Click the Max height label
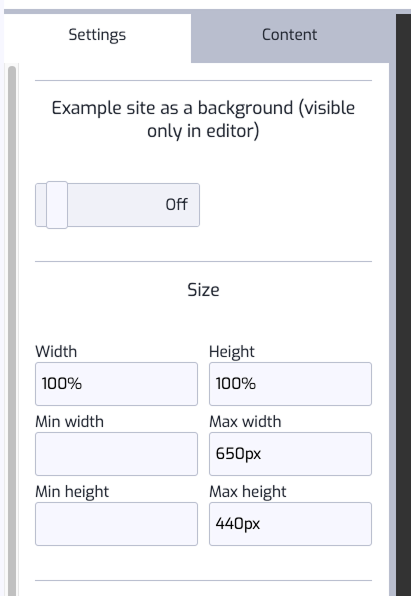The width and height of the screenshot is (411, 596). coord(248,492)
